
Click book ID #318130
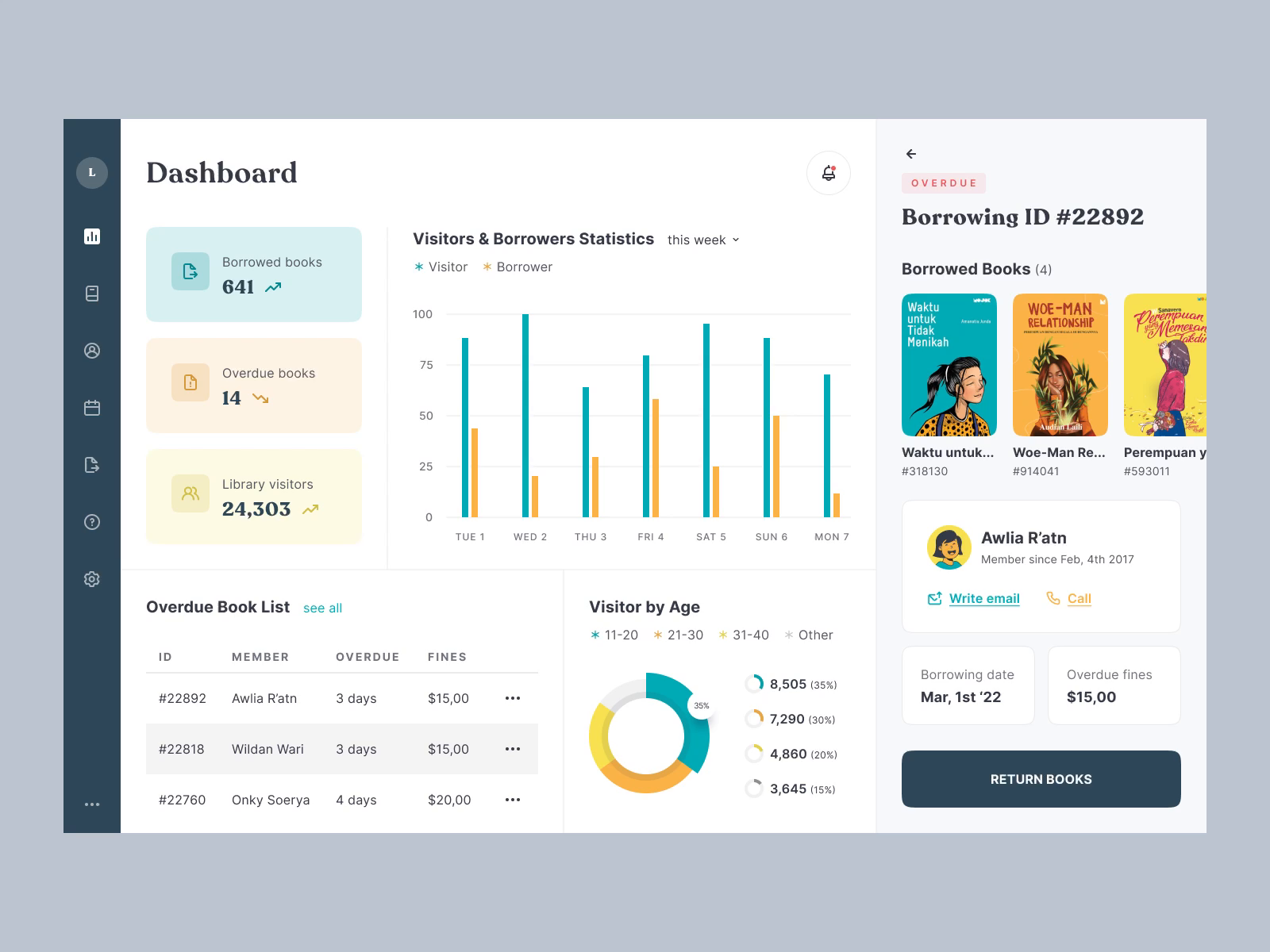pos(925,471)
